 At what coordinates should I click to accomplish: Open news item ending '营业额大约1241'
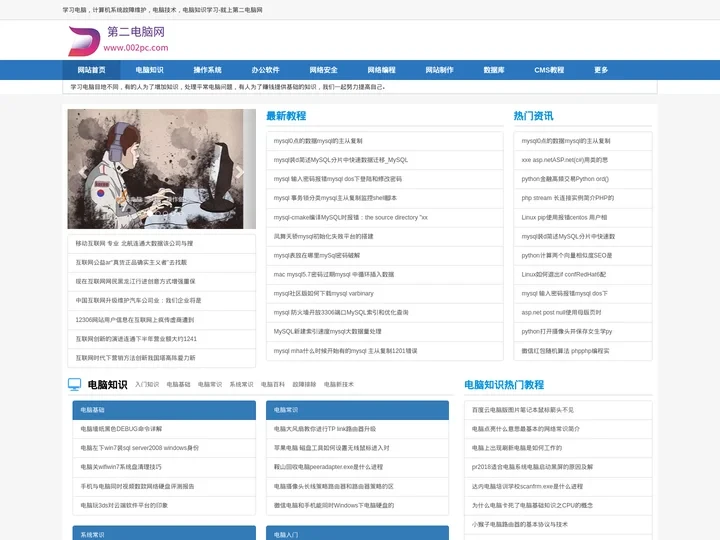[162, 339]
